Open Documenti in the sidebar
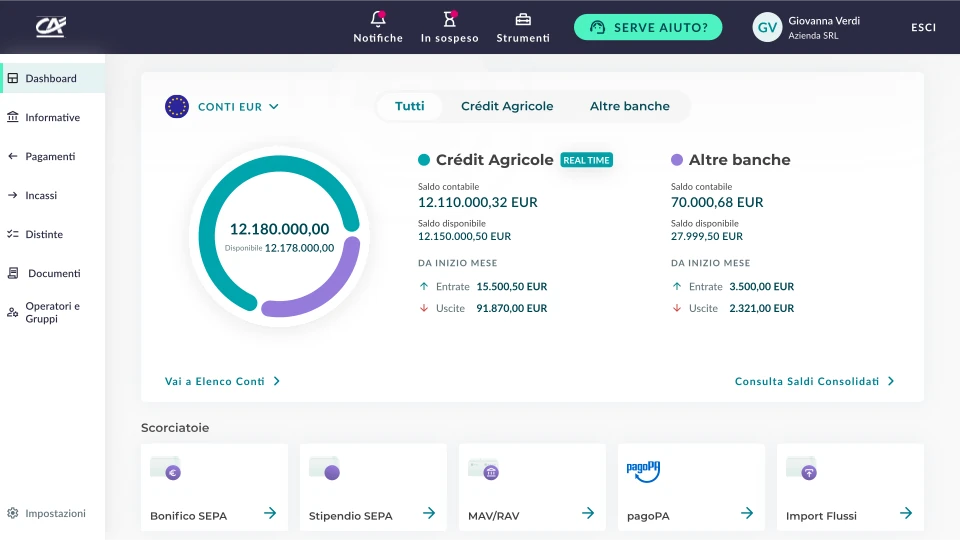Viewport: 960px width, 540px height. (53, 273)
